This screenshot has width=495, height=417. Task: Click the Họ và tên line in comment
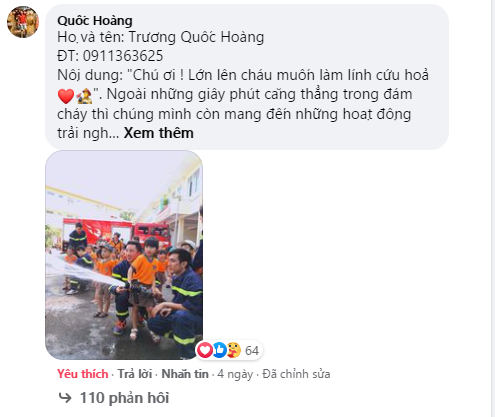click(x=160, y=37)
